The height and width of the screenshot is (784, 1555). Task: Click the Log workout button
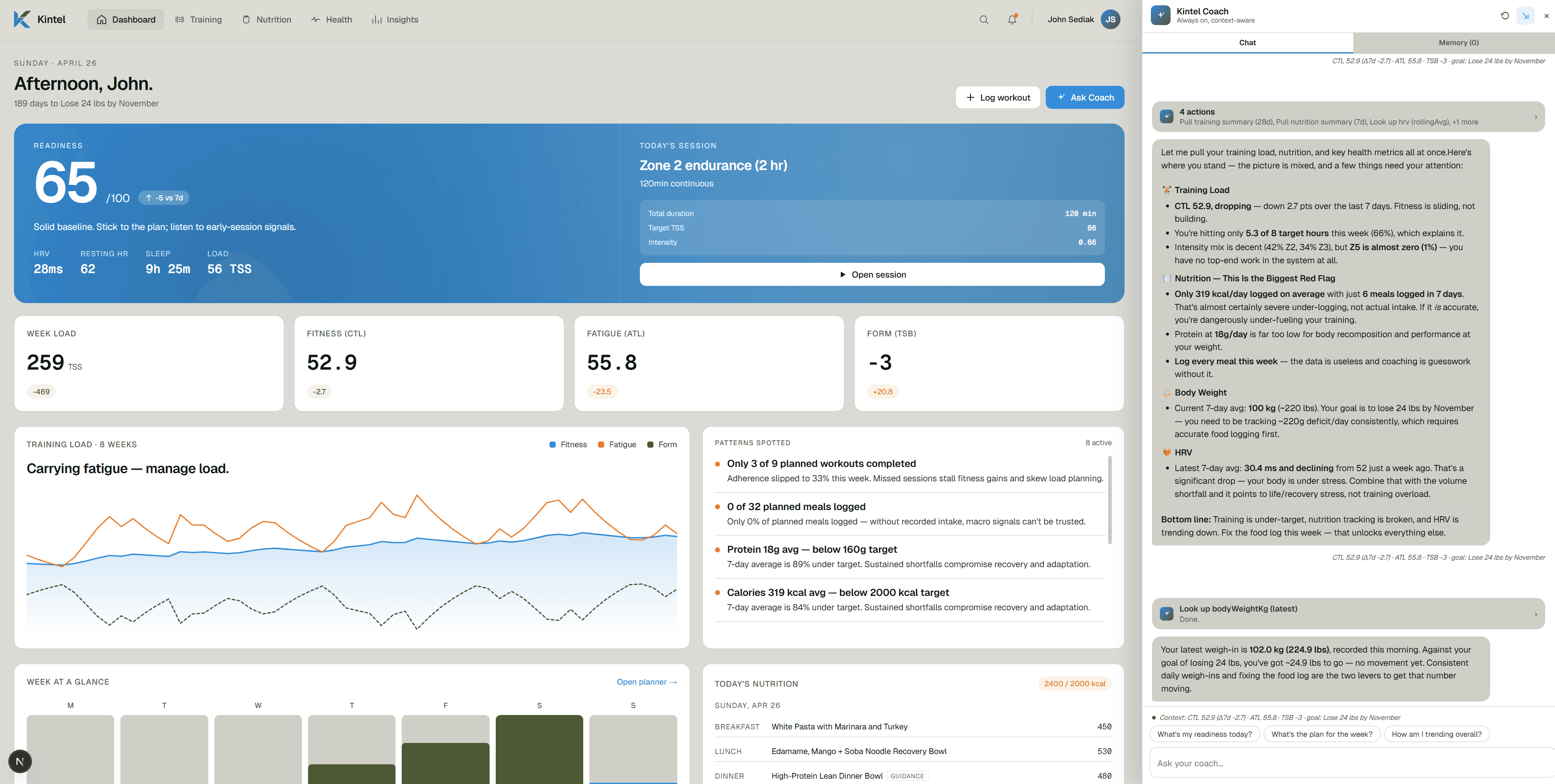[998, 97]
